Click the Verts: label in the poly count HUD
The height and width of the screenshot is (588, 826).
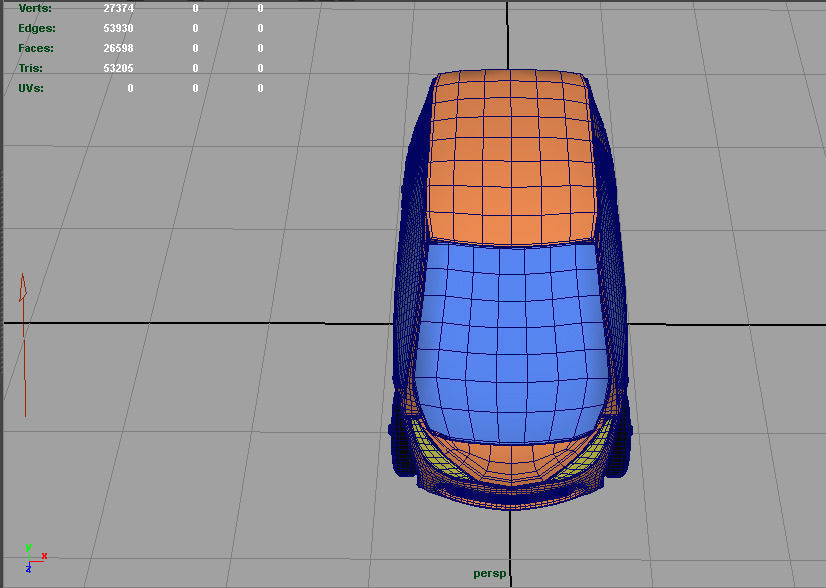click(35, 8)
